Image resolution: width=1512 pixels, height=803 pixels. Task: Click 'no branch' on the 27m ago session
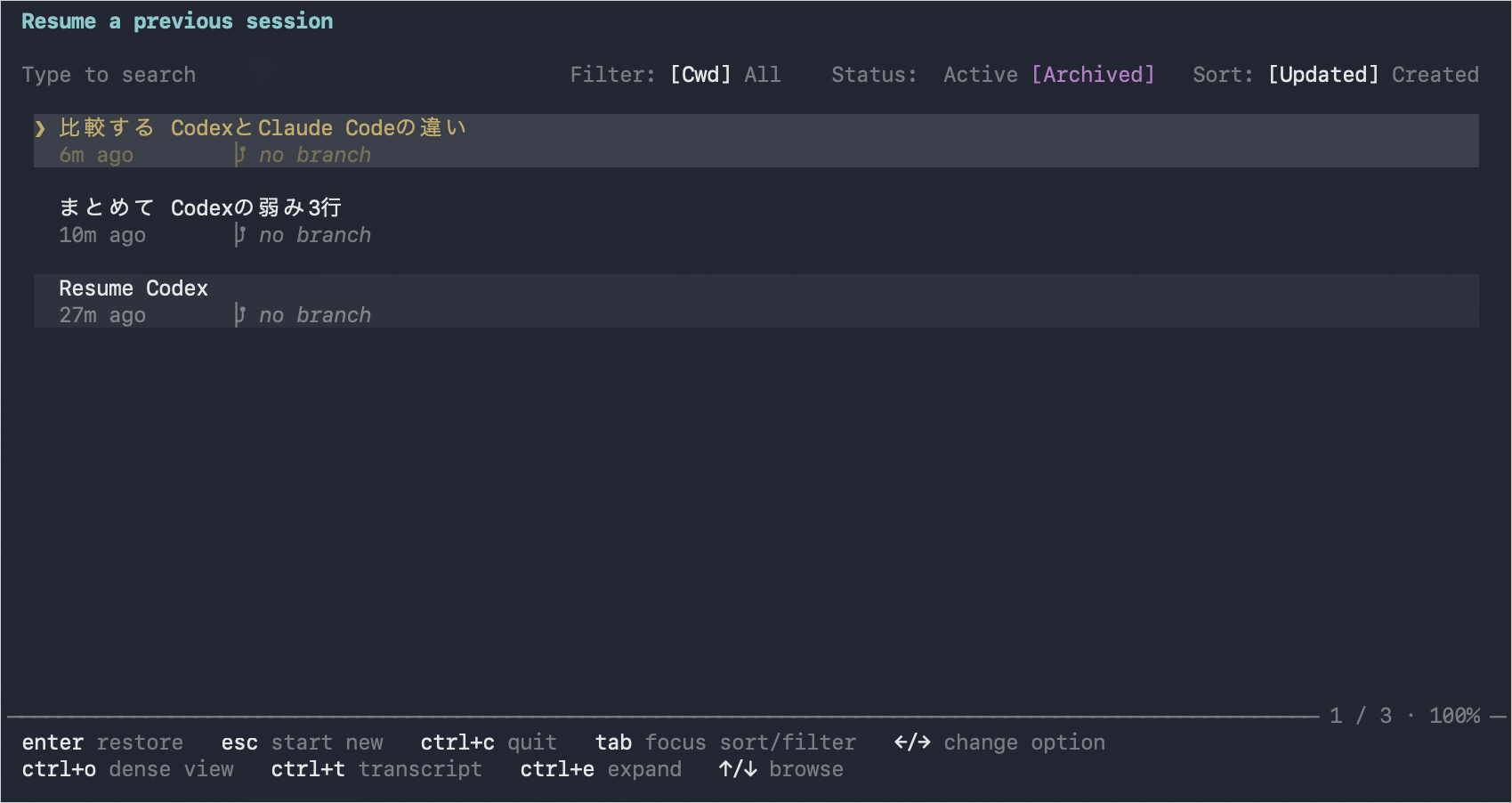point(315,315)
